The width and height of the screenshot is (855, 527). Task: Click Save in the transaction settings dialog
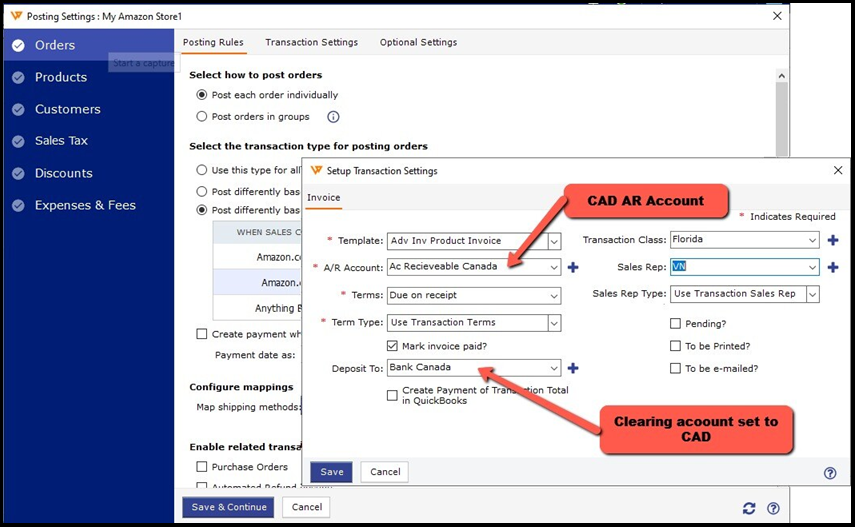tap(332, 472)
